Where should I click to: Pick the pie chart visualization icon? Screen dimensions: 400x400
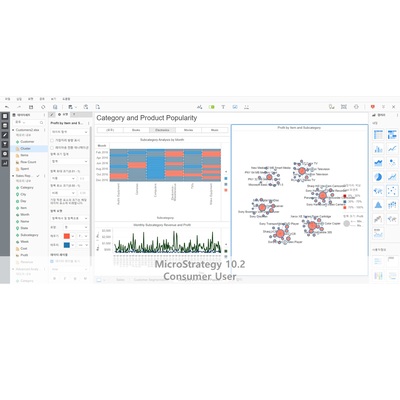coord(378,177)
